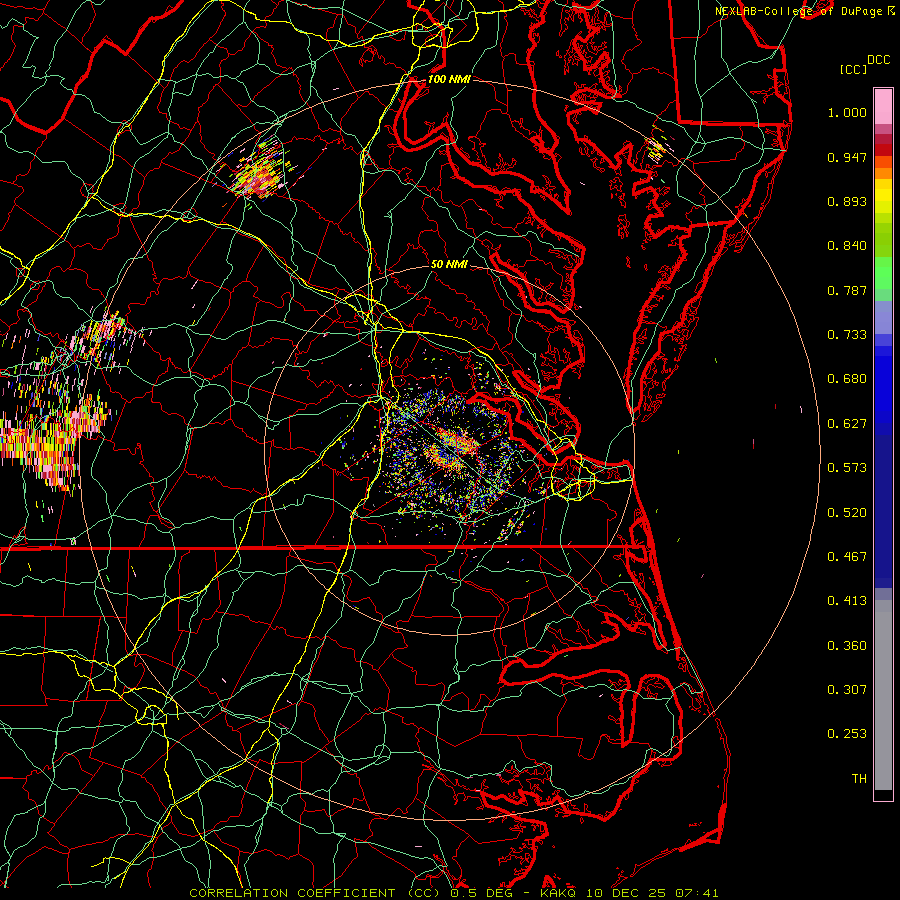Click the 0.413 scale value
This screenshot has height=900, width=900.
[x=847, y=601]
